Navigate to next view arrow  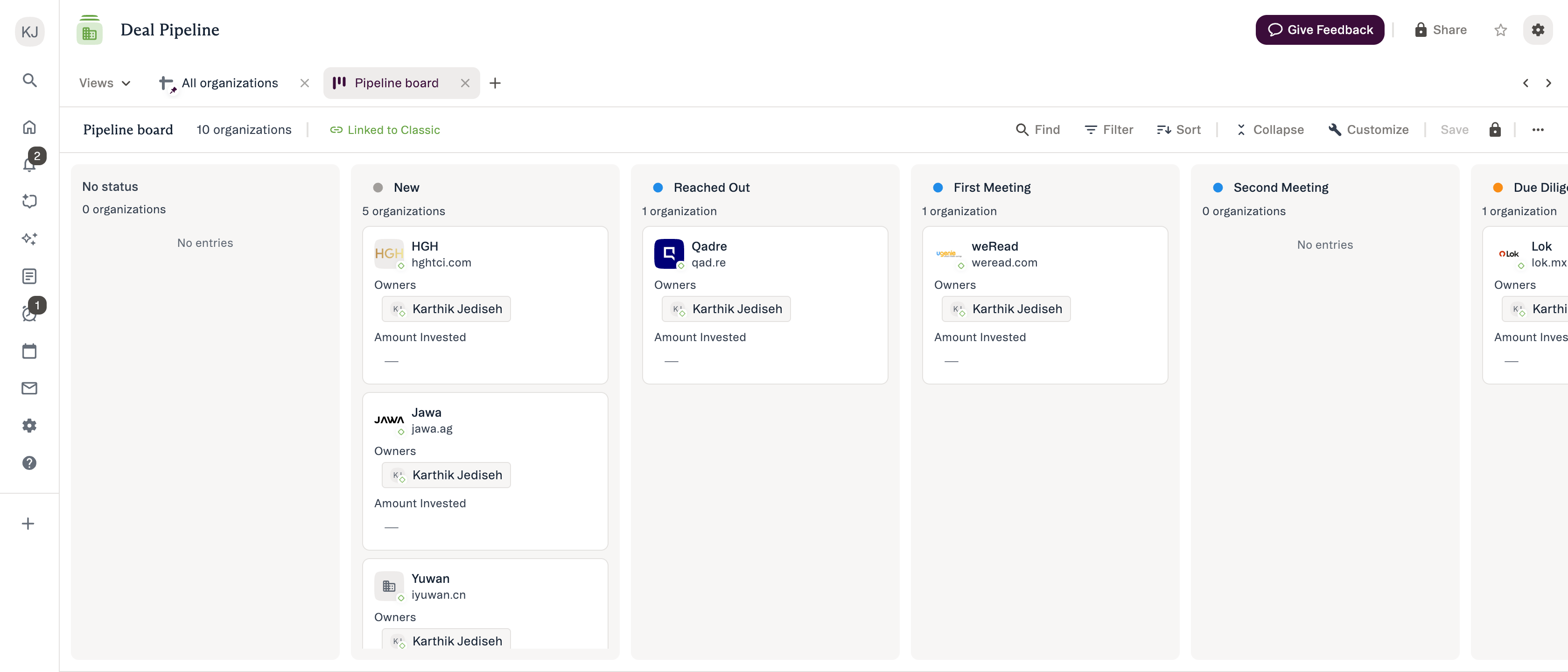coord(1548,84)
